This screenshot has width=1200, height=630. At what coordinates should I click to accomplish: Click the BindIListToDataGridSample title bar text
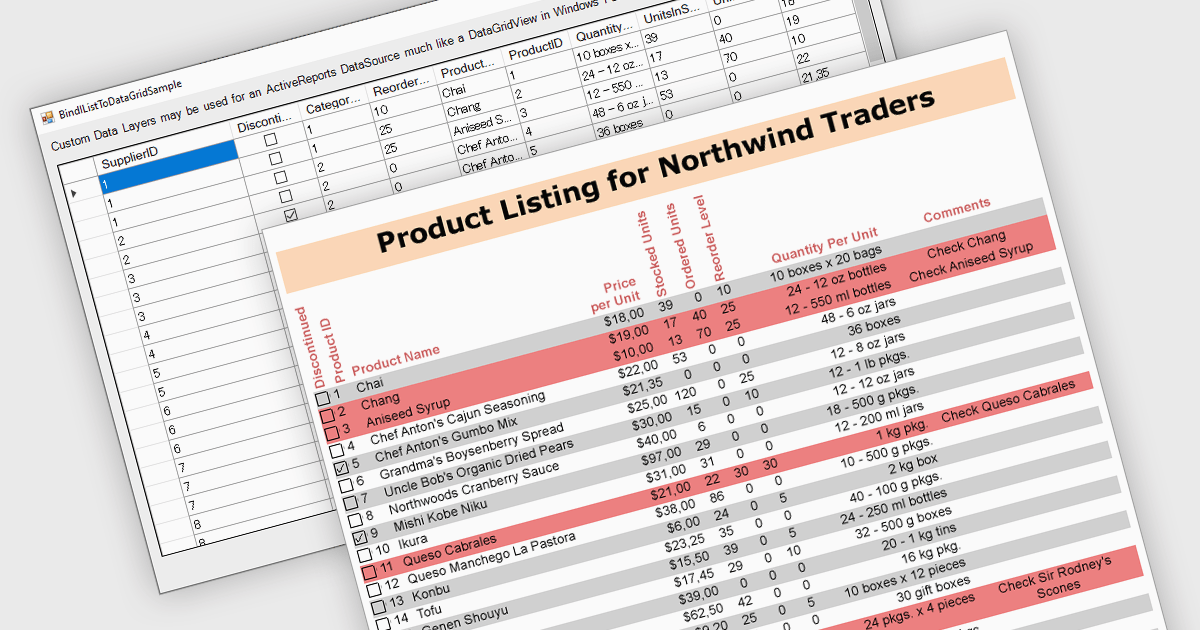coord(120,97)
